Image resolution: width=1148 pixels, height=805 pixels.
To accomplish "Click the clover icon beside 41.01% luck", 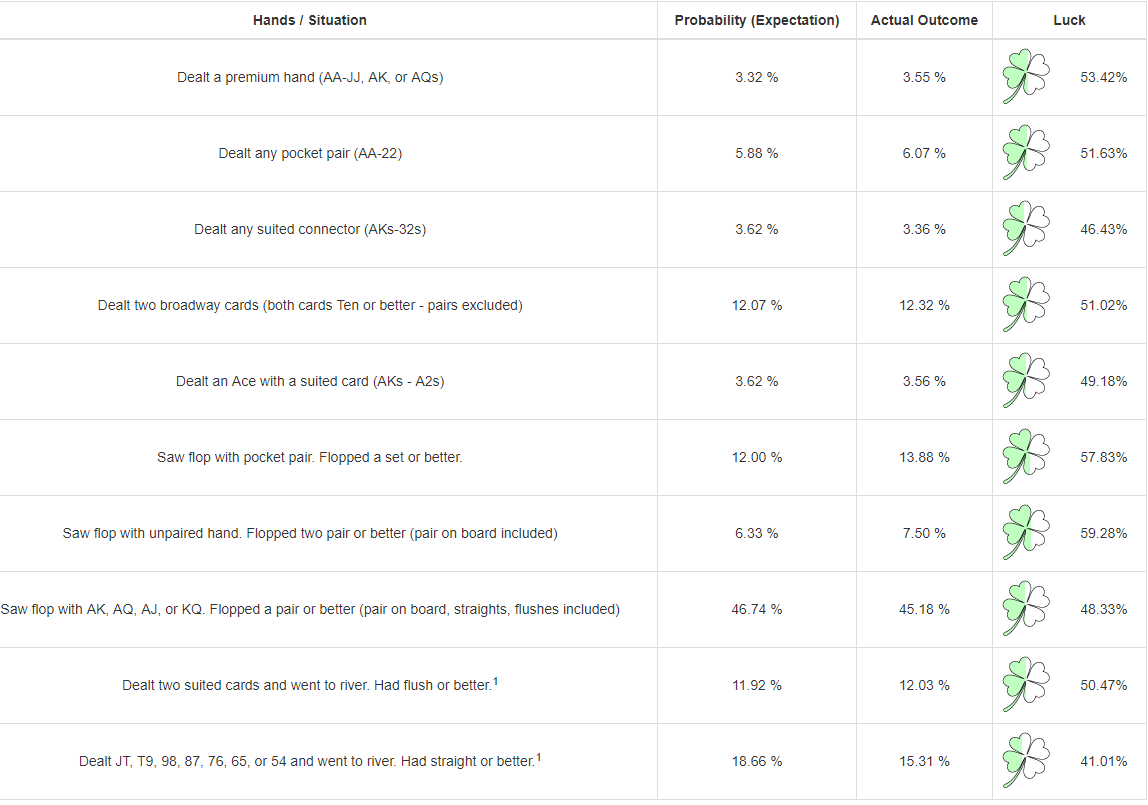I will coord(1026,762).
